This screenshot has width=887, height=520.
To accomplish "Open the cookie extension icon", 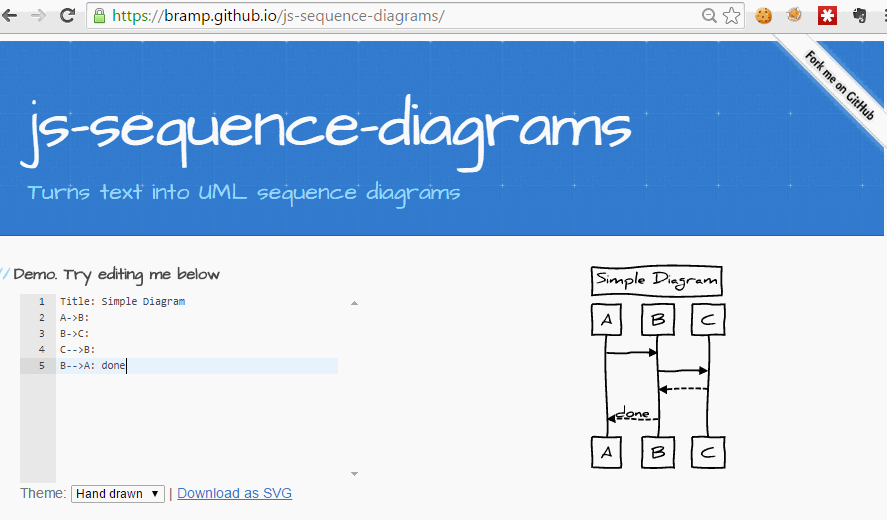I will pos(763,16).
